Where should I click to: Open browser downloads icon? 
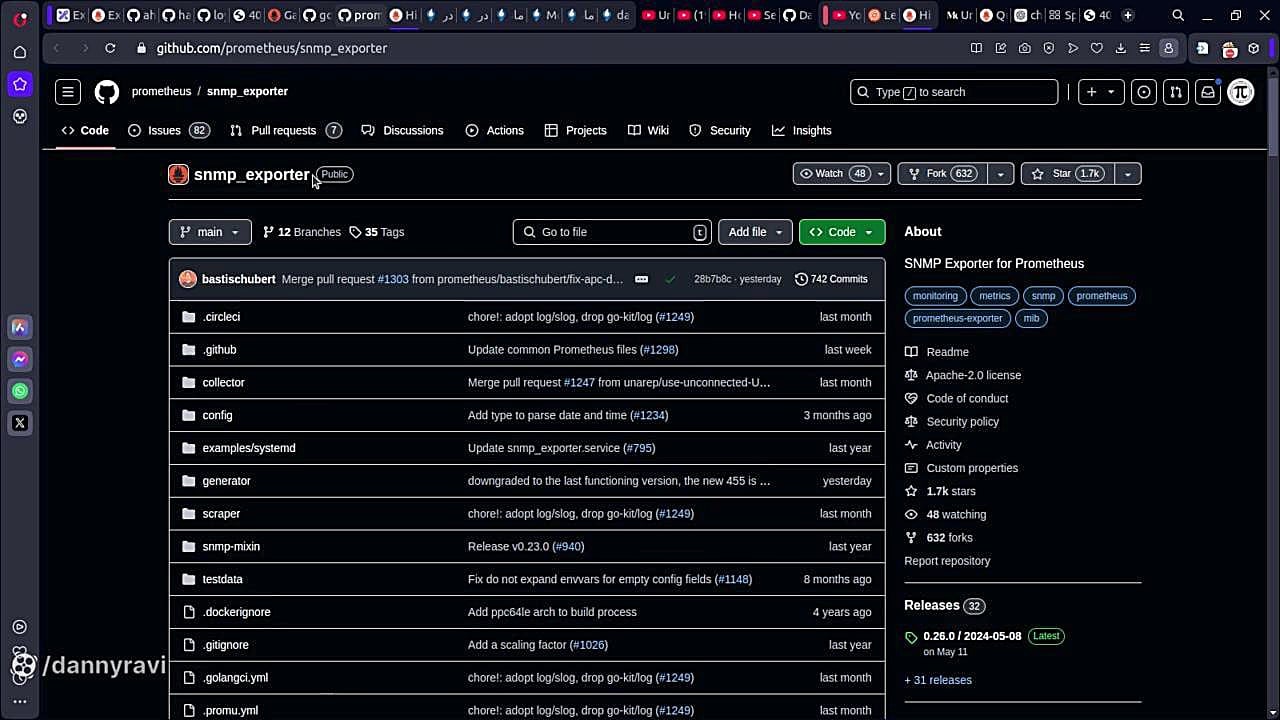(1121, 48)
